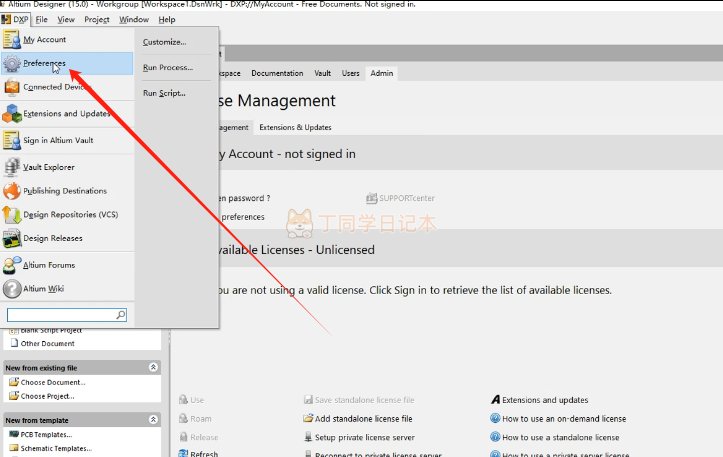This screenshot has width=723, height=457.
Task: Select Preferences menu entry
Action: tap(67, 63)
